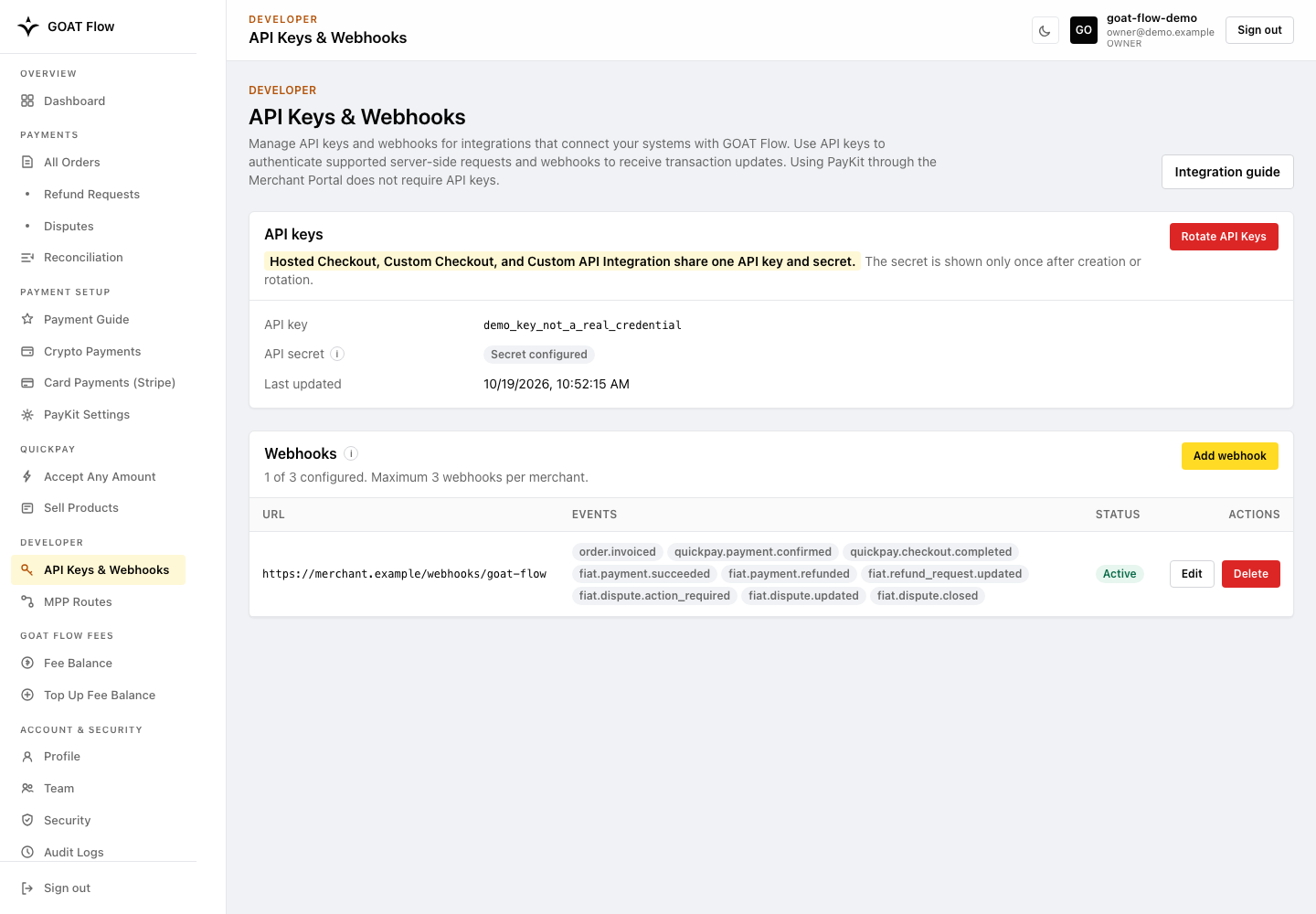Click the Accept Any Amount lightning icon
This screenshot has height=914, width=1316.
click(27, 476)
